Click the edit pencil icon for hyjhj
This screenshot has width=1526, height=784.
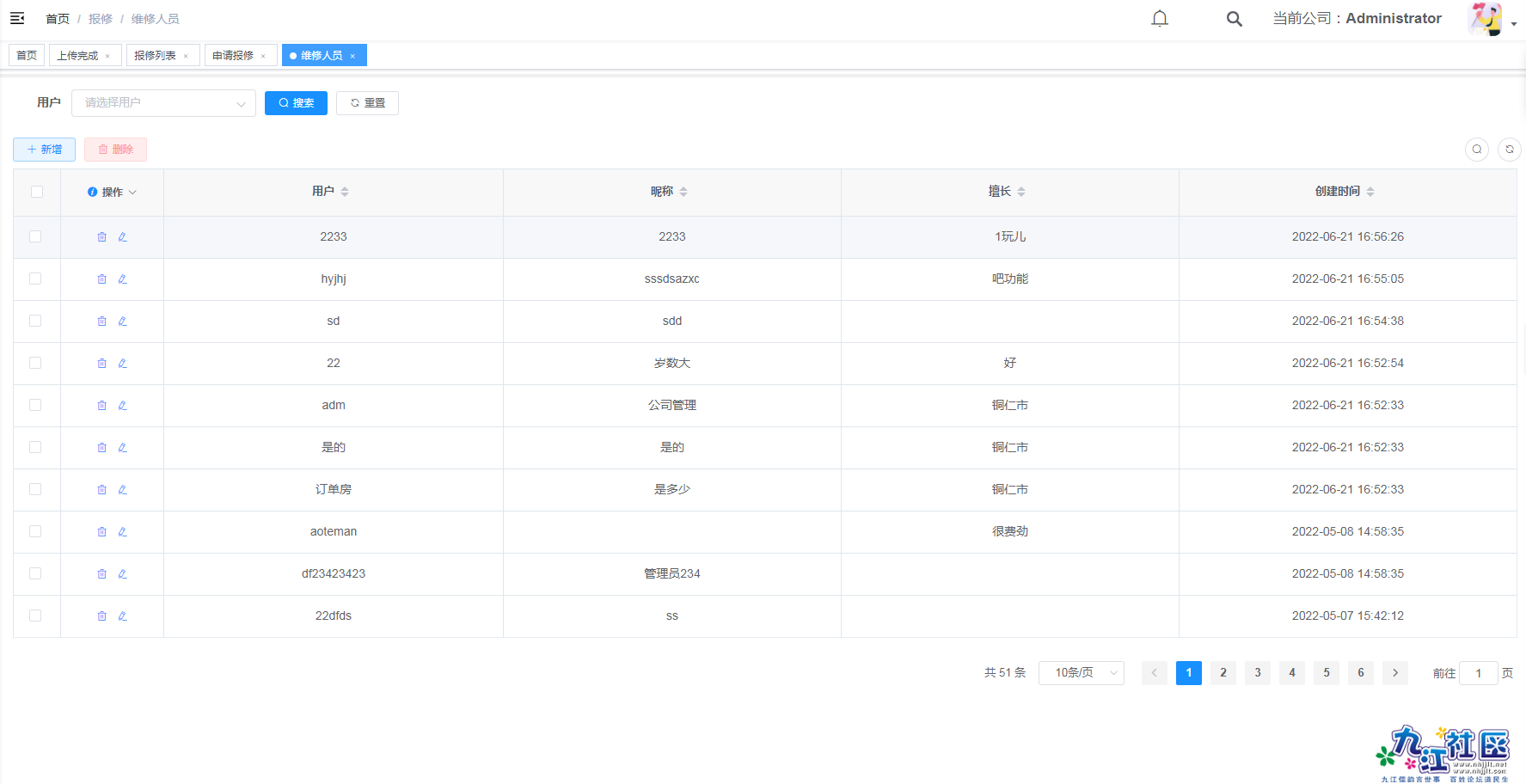pyautogui.click(x=123, y=279)
